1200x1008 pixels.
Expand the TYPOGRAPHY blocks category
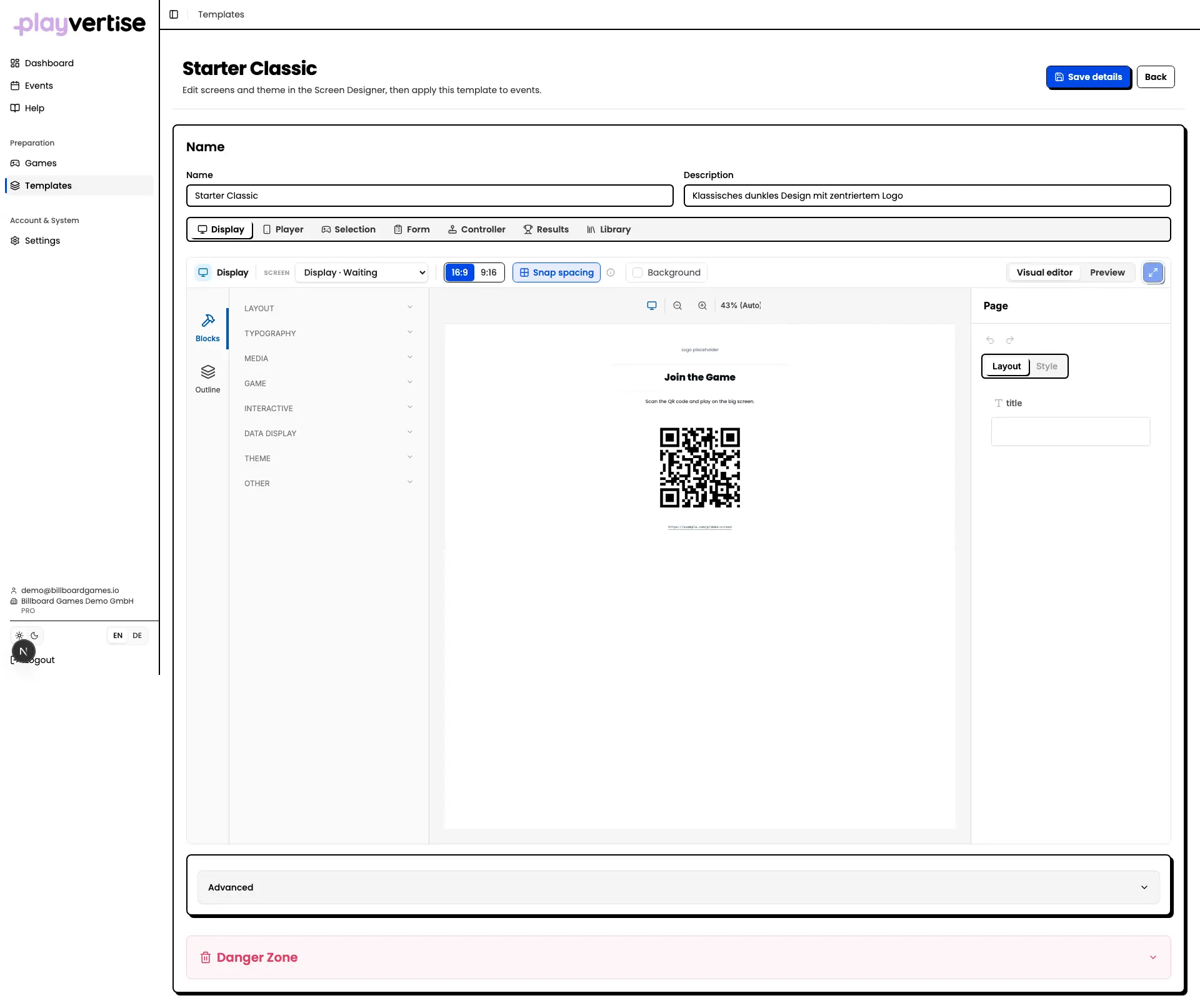328,333
